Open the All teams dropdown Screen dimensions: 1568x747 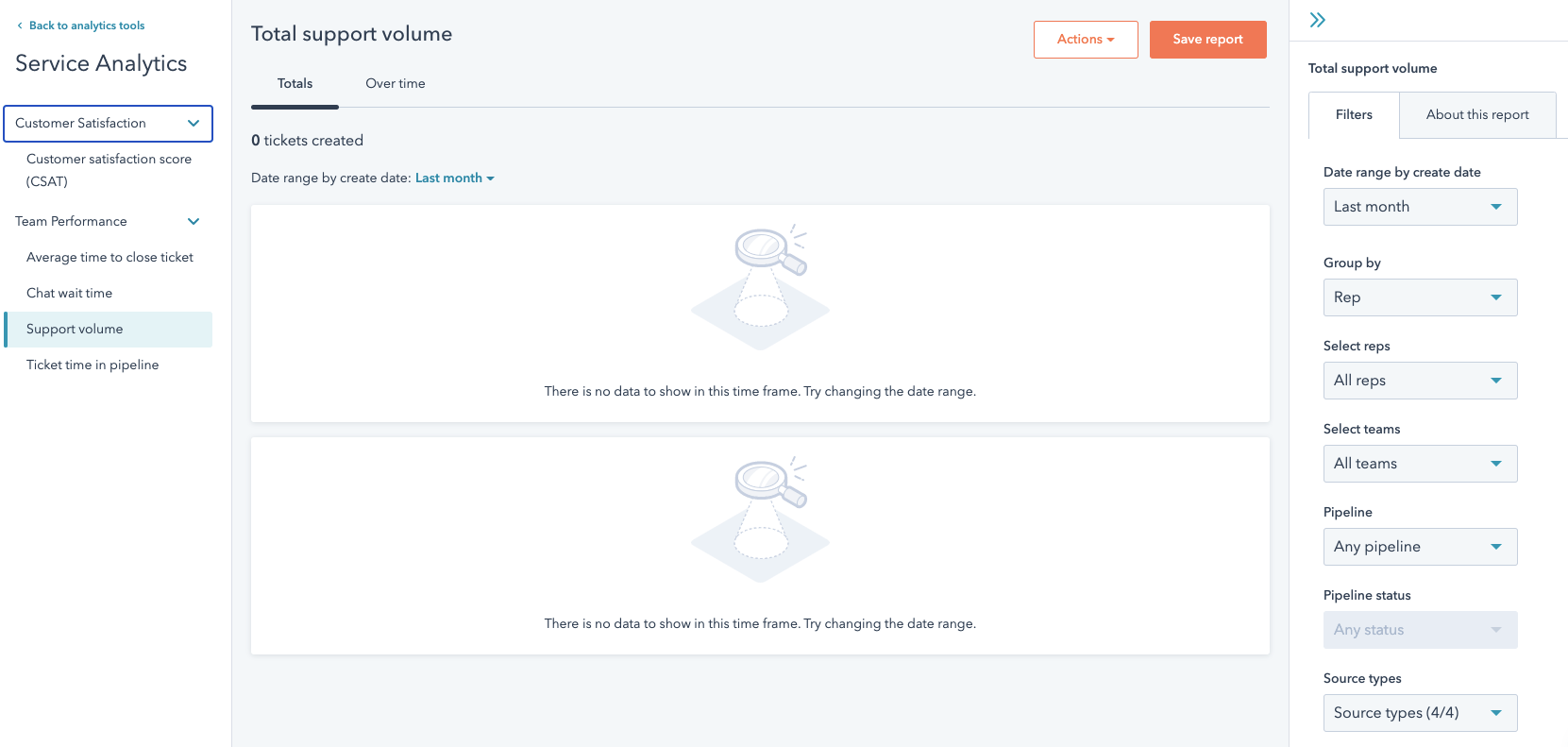click(x=1420, y=464)
